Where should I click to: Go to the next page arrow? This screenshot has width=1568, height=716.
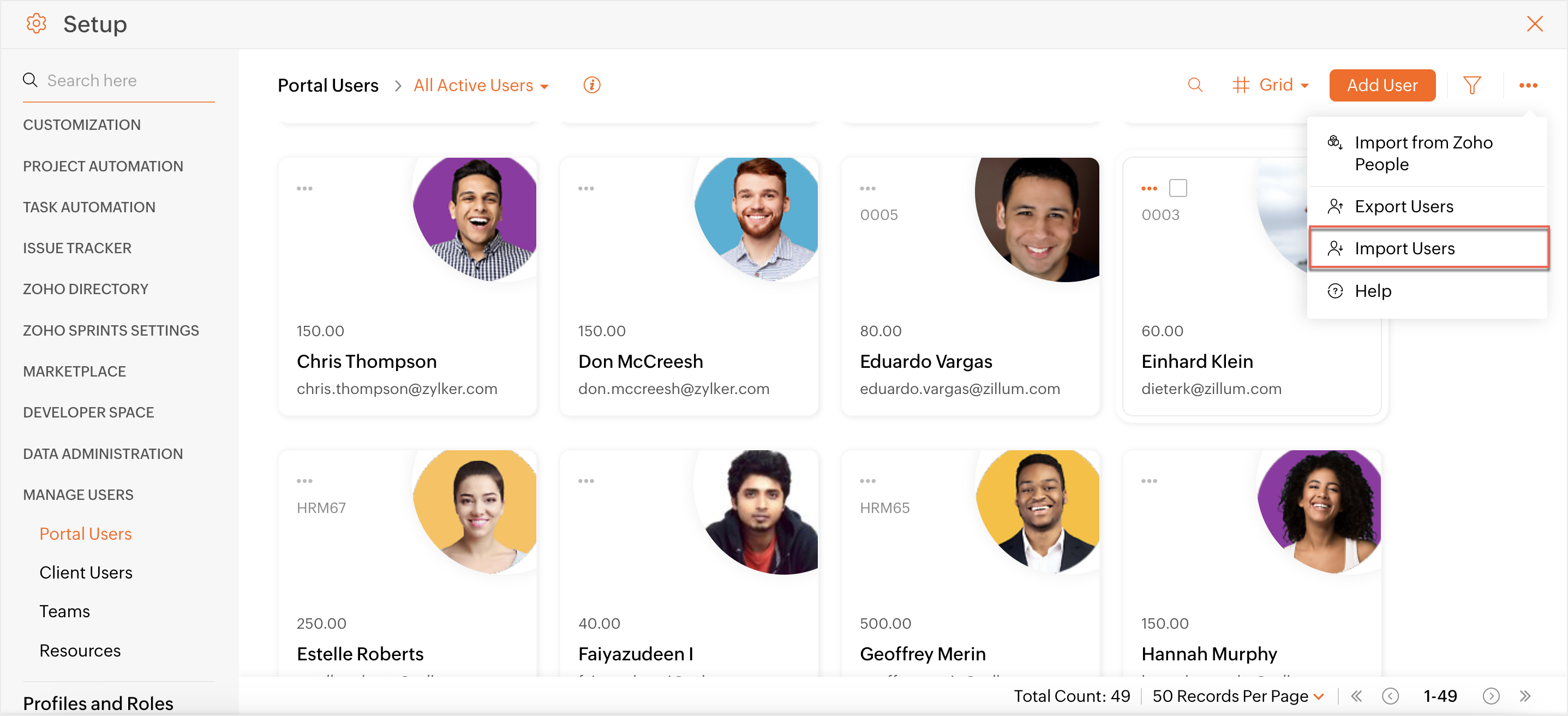coord(1491,696)
